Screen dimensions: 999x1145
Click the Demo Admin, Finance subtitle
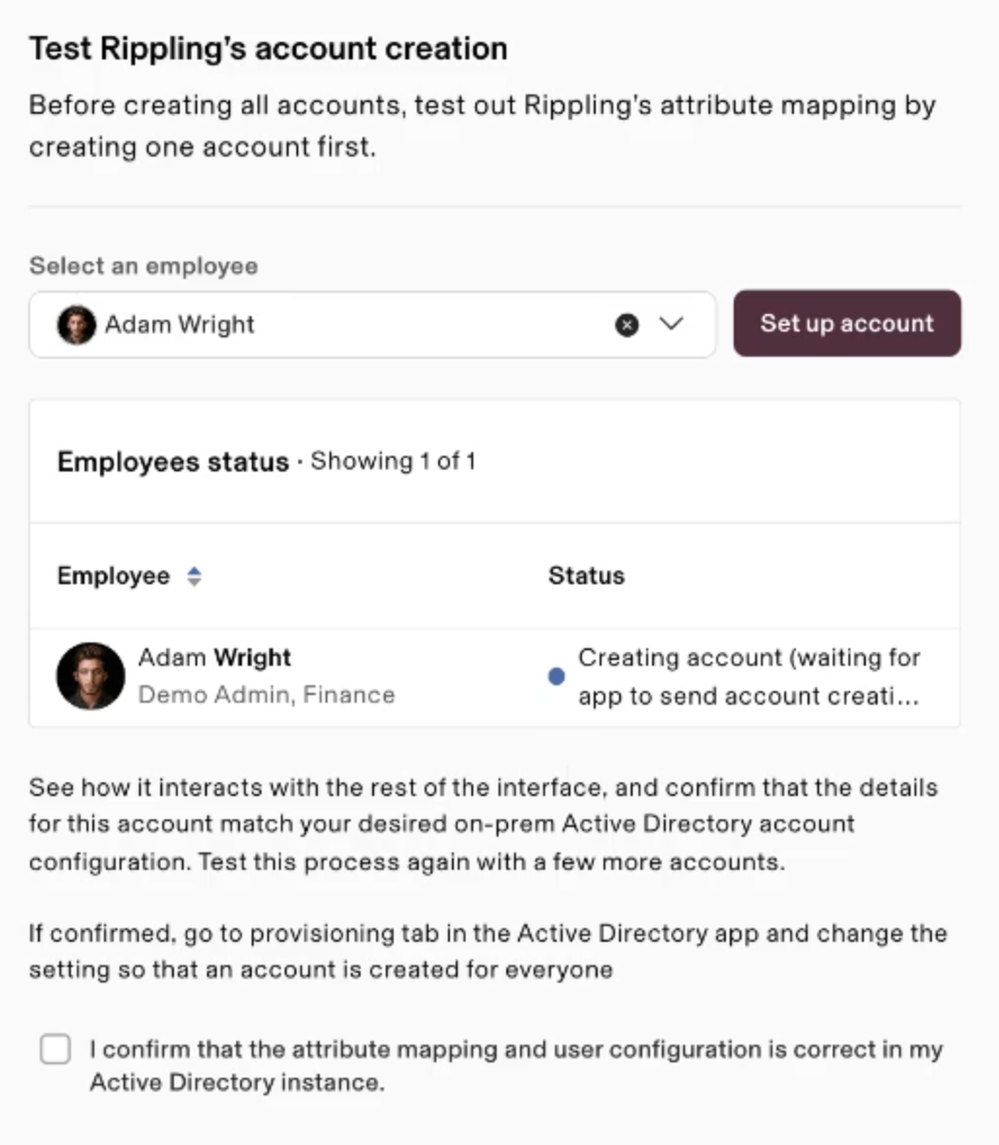[x=267, y=694]
